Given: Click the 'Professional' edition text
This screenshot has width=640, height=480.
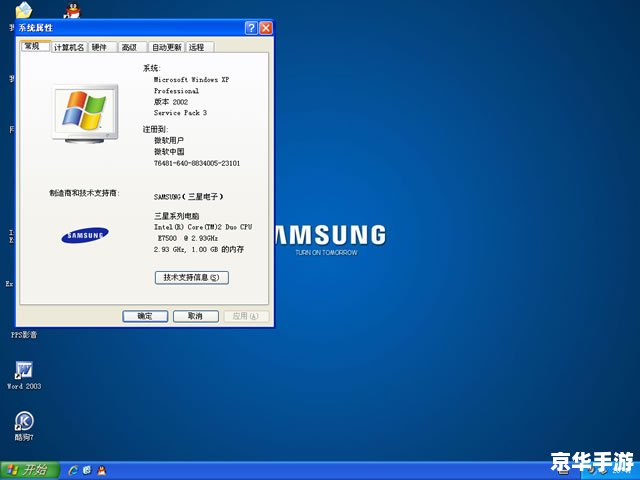Looking at the screenshot, I should 176,91.
